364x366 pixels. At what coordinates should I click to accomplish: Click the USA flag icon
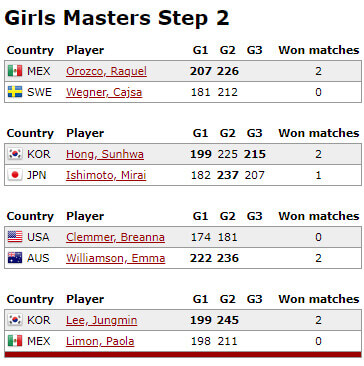tap(15, 237)
